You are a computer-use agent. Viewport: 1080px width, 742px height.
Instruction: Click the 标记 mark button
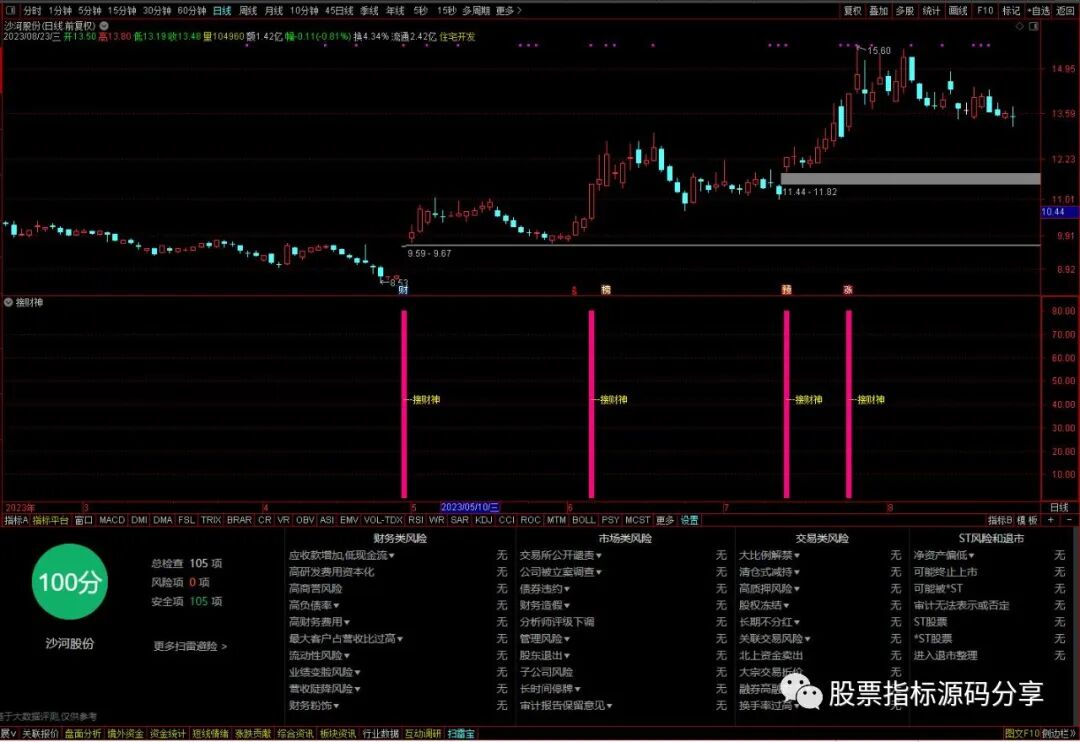[x=1011, y=10]
